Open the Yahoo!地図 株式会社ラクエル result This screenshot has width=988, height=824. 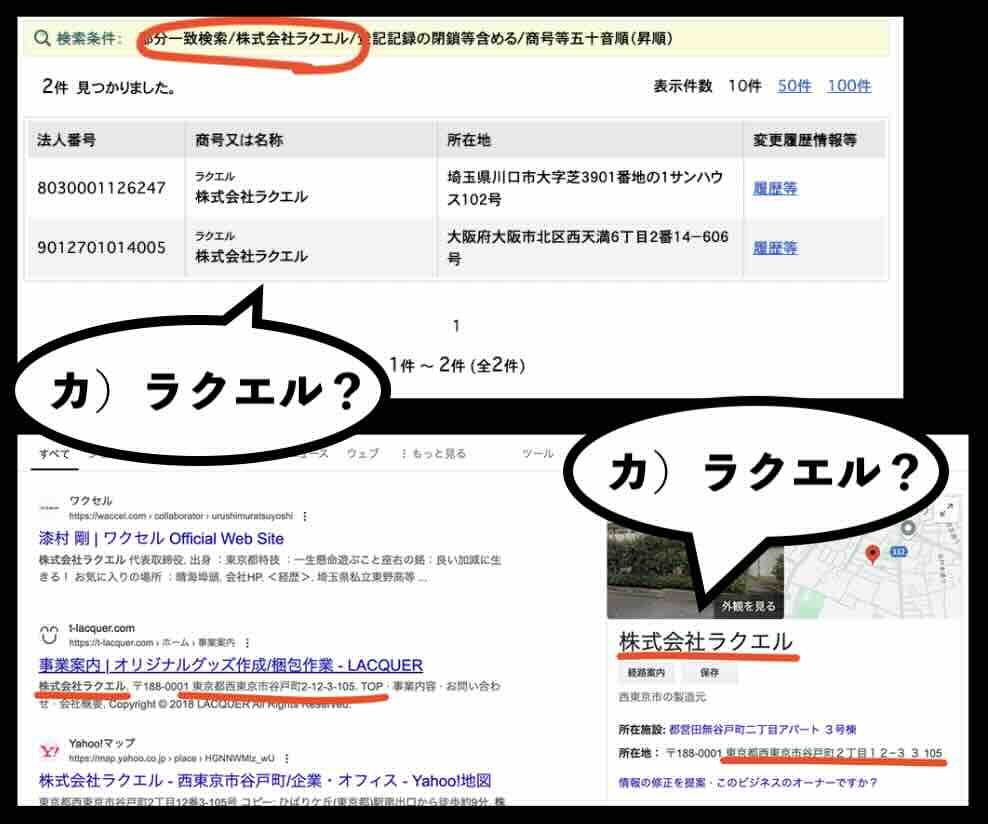265,781
